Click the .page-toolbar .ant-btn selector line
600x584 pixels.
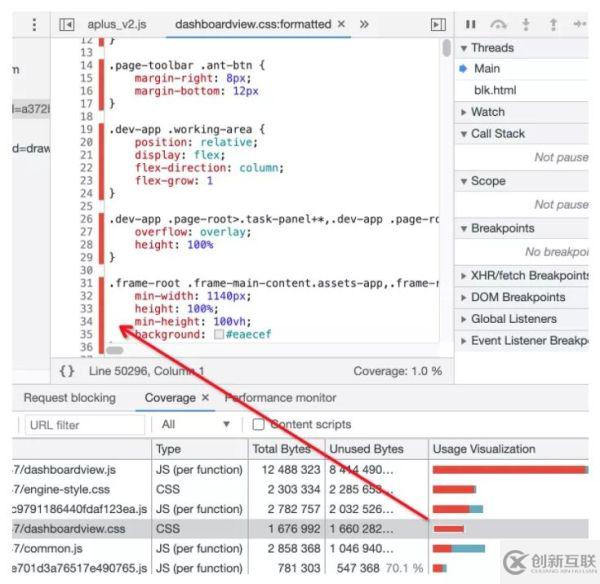pos(187,65)
